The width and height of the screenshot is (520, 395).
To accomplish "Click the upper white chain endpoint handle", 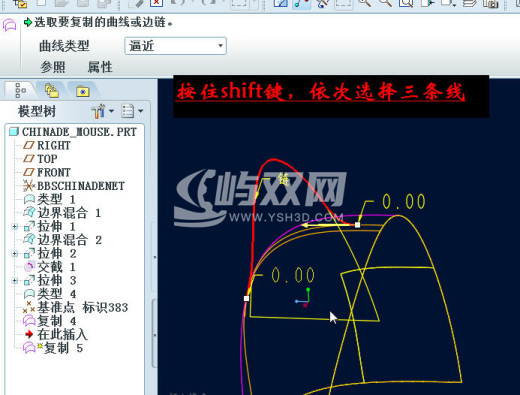I will tap(357, 225).
